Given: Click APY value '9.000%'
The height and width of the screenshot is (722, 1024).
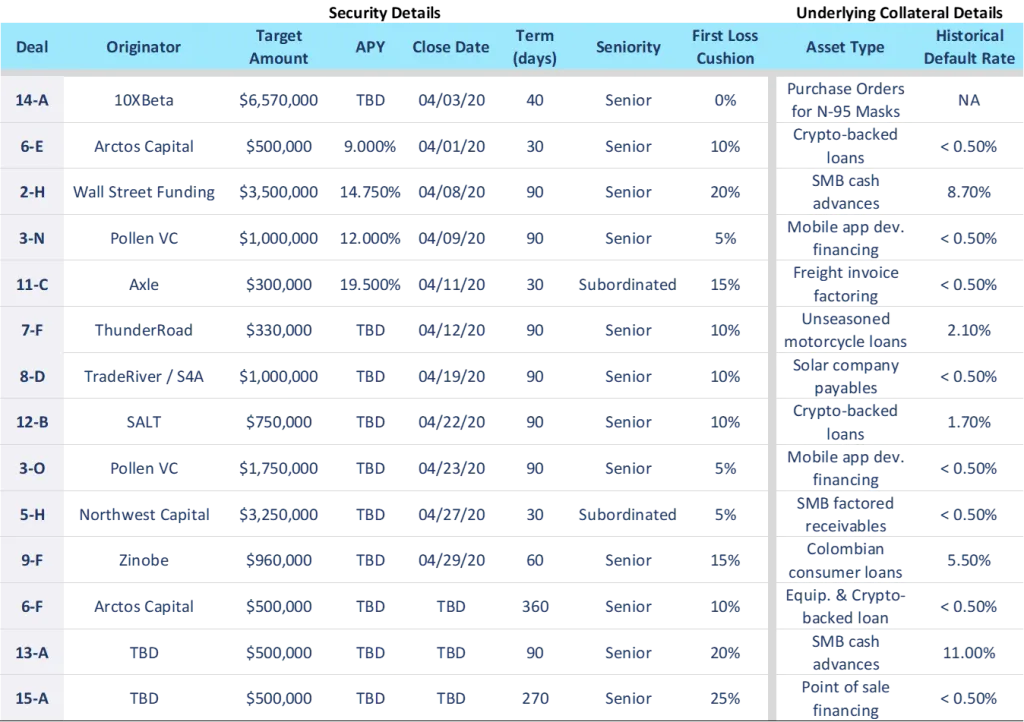Looking at the screenshot, I should pyautogui.click(x=370, y=146).
